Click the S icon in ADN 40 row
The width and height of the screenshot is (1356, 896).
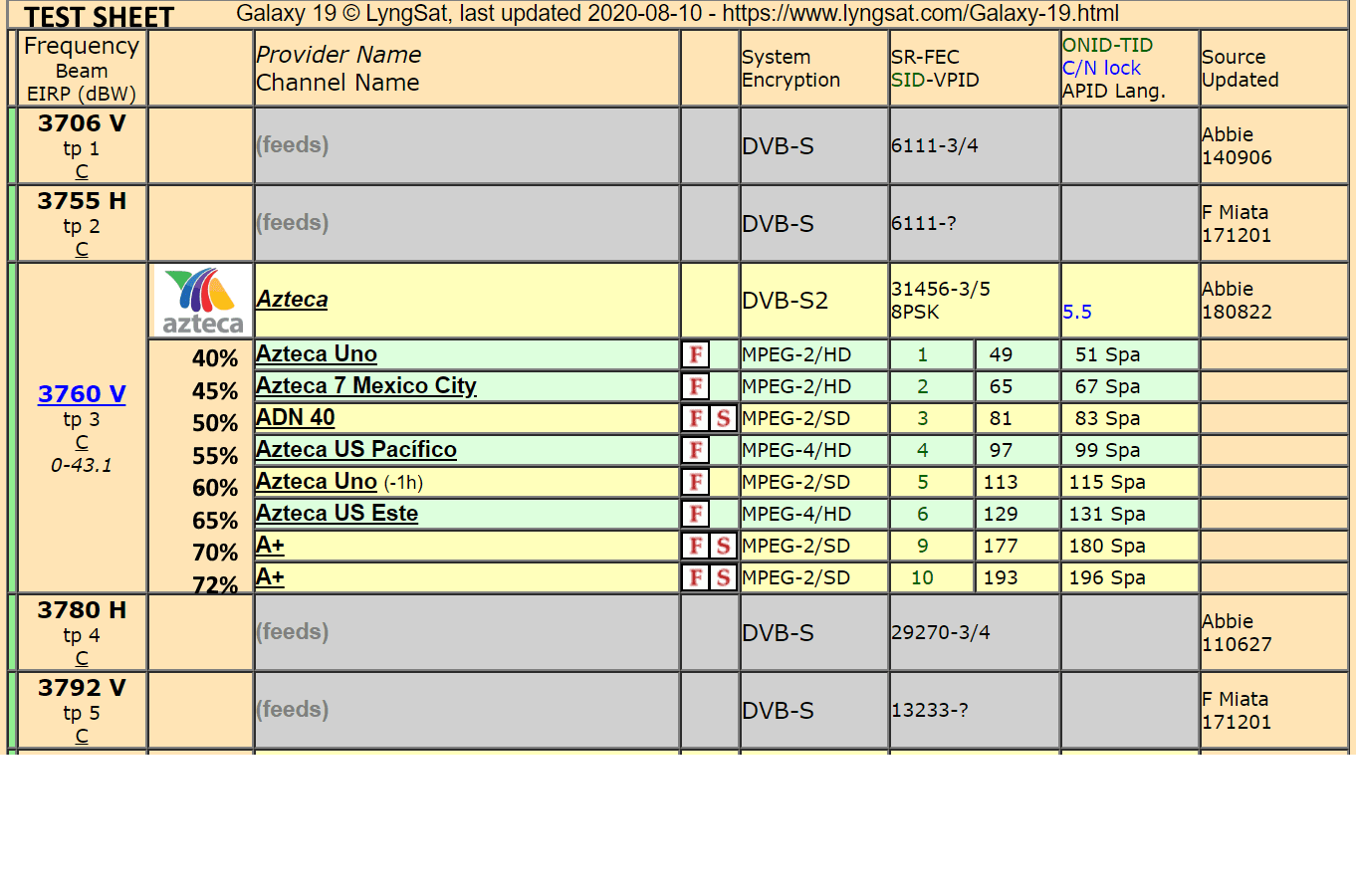[723, 418]
